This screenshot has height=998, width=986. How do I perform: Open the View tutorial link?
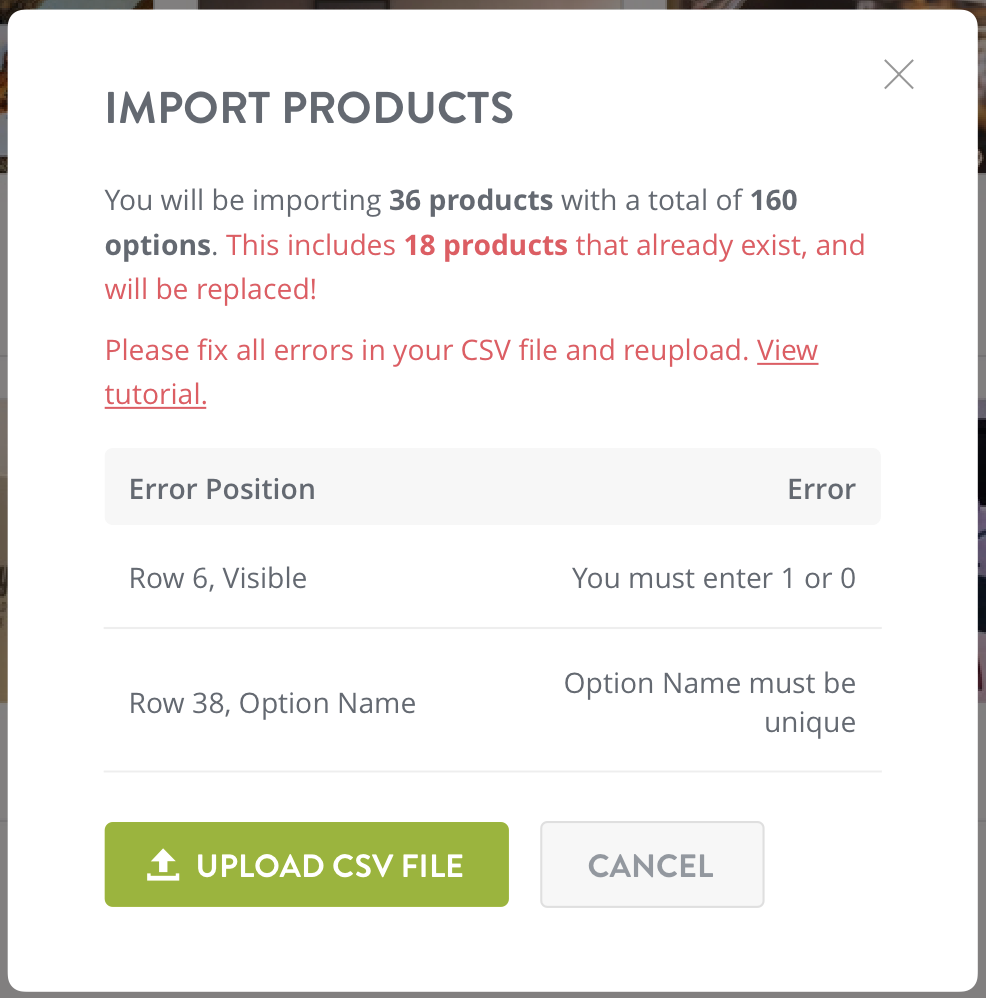pos(787,350)
